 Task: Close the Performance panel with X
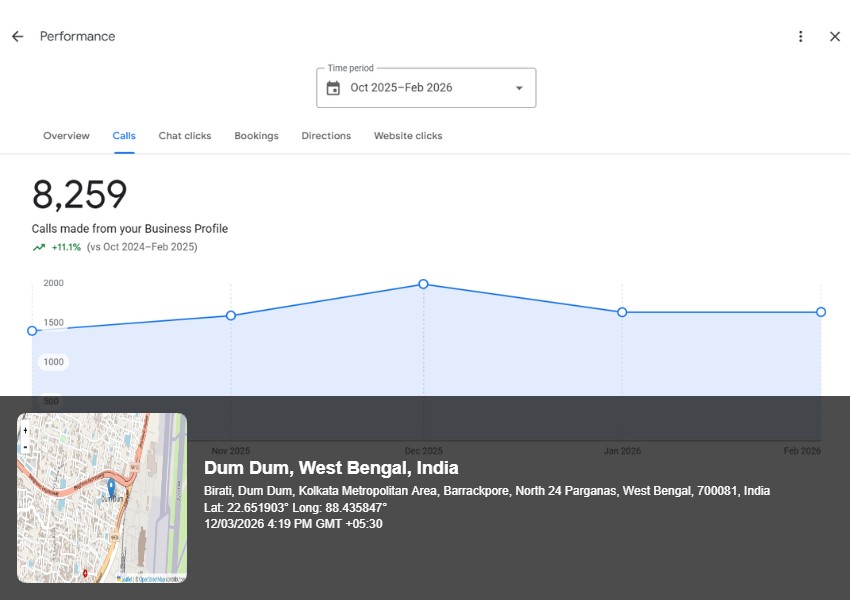click(835, 36)
